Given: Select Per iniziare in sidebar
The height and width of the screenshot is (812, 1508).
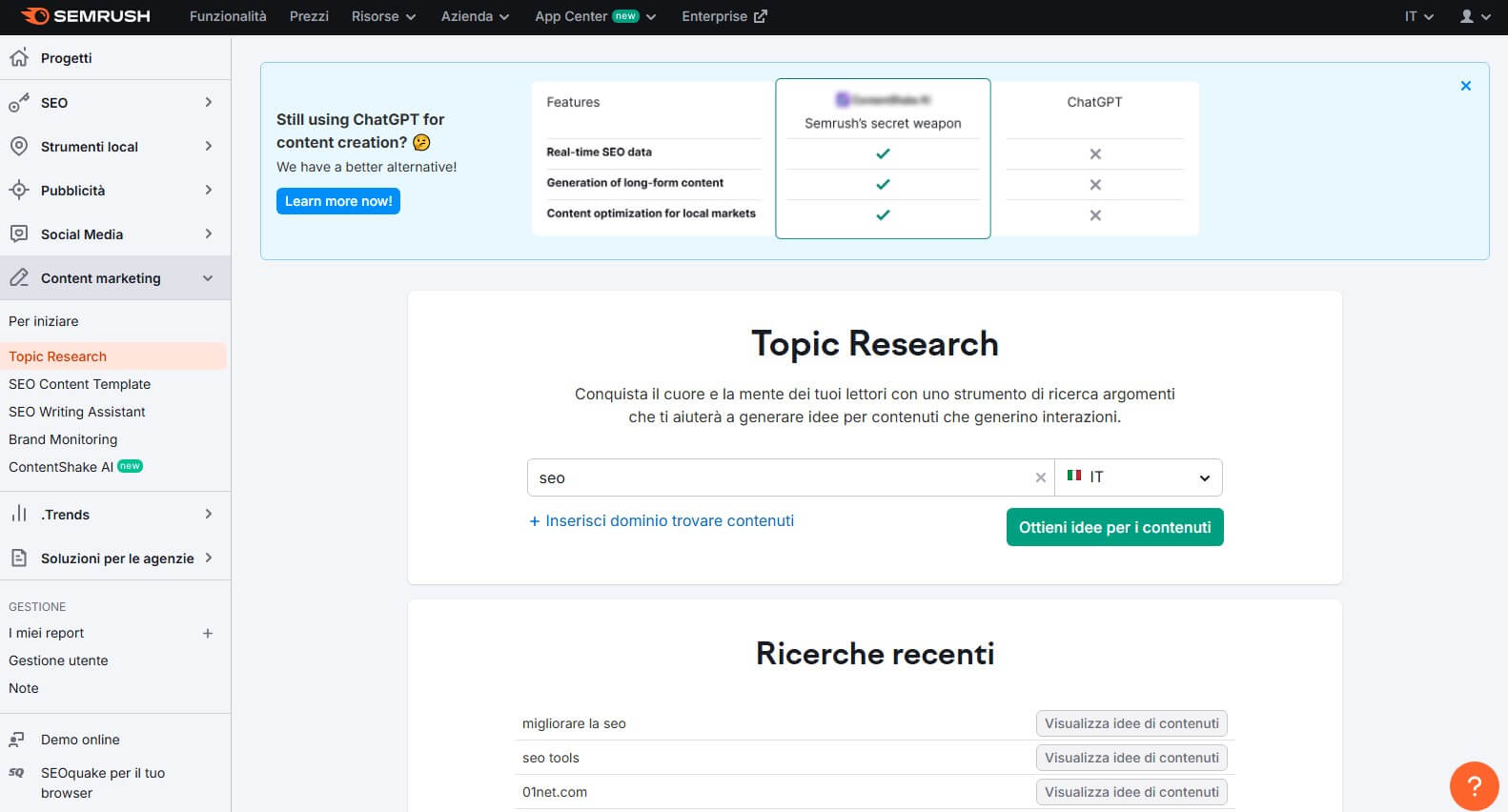Looking at the screenshot, I should coord(44,321).
